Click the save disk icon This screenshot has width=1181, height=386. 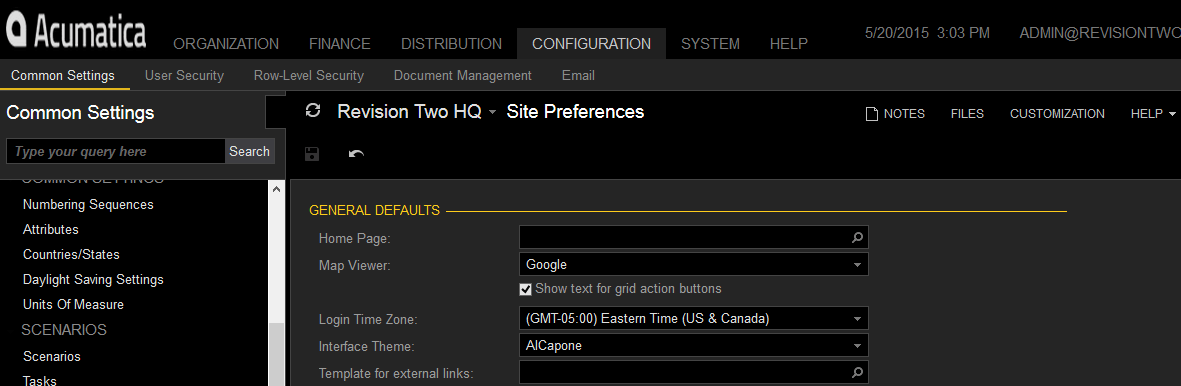click(x=312, y=154)
